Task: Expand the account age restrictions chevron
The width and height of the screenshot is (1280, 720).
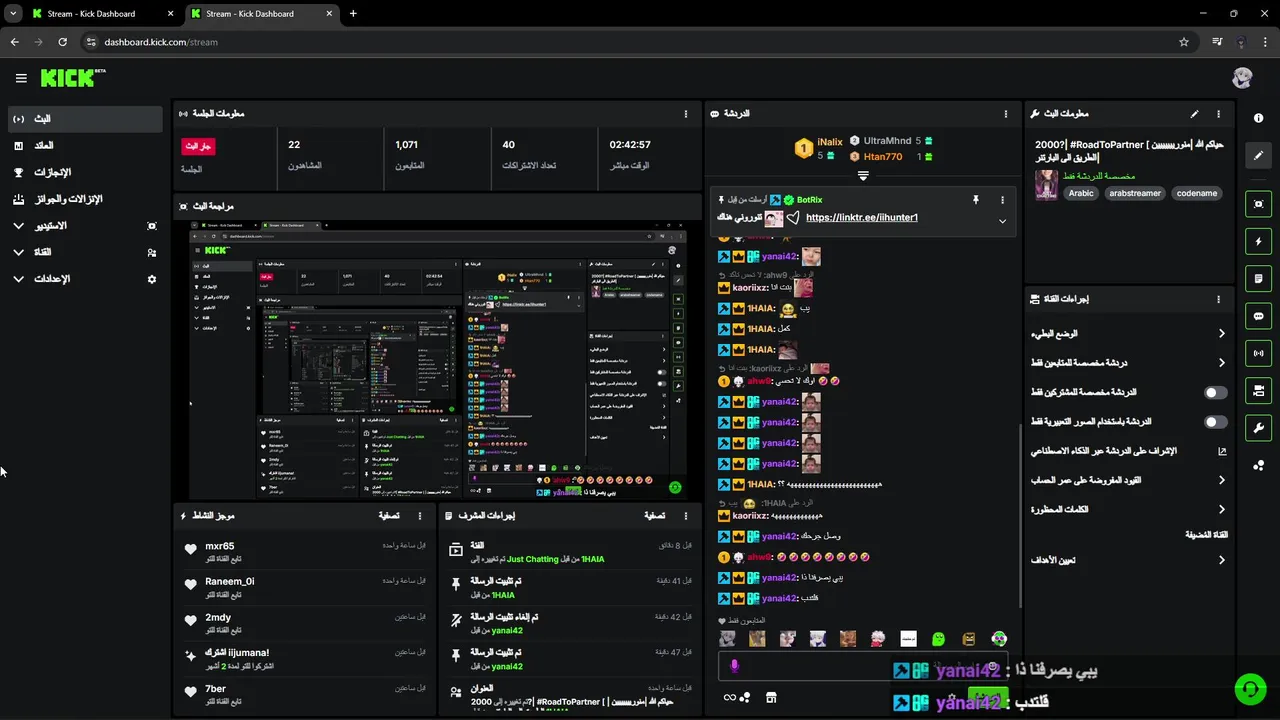Action: click(1221, 480)
